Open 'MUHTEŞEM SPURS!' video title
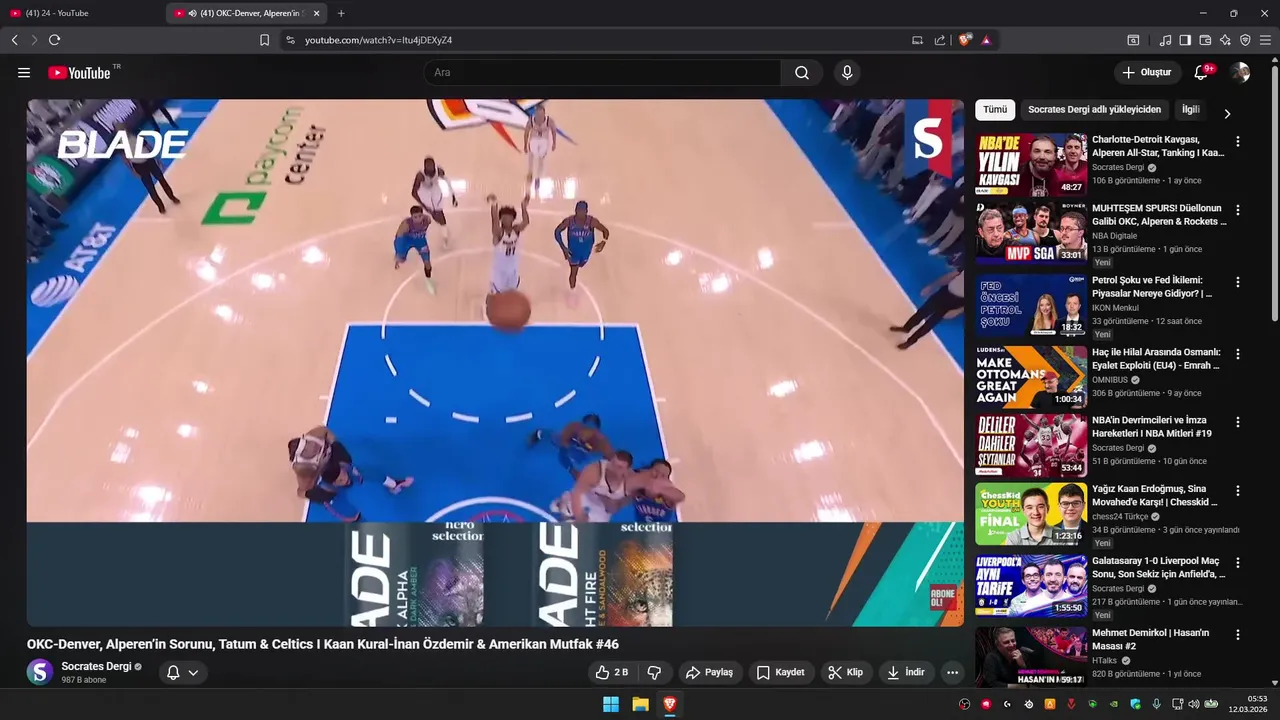This screenshot has height=720, width=1280. click(x=1159, y=215)
